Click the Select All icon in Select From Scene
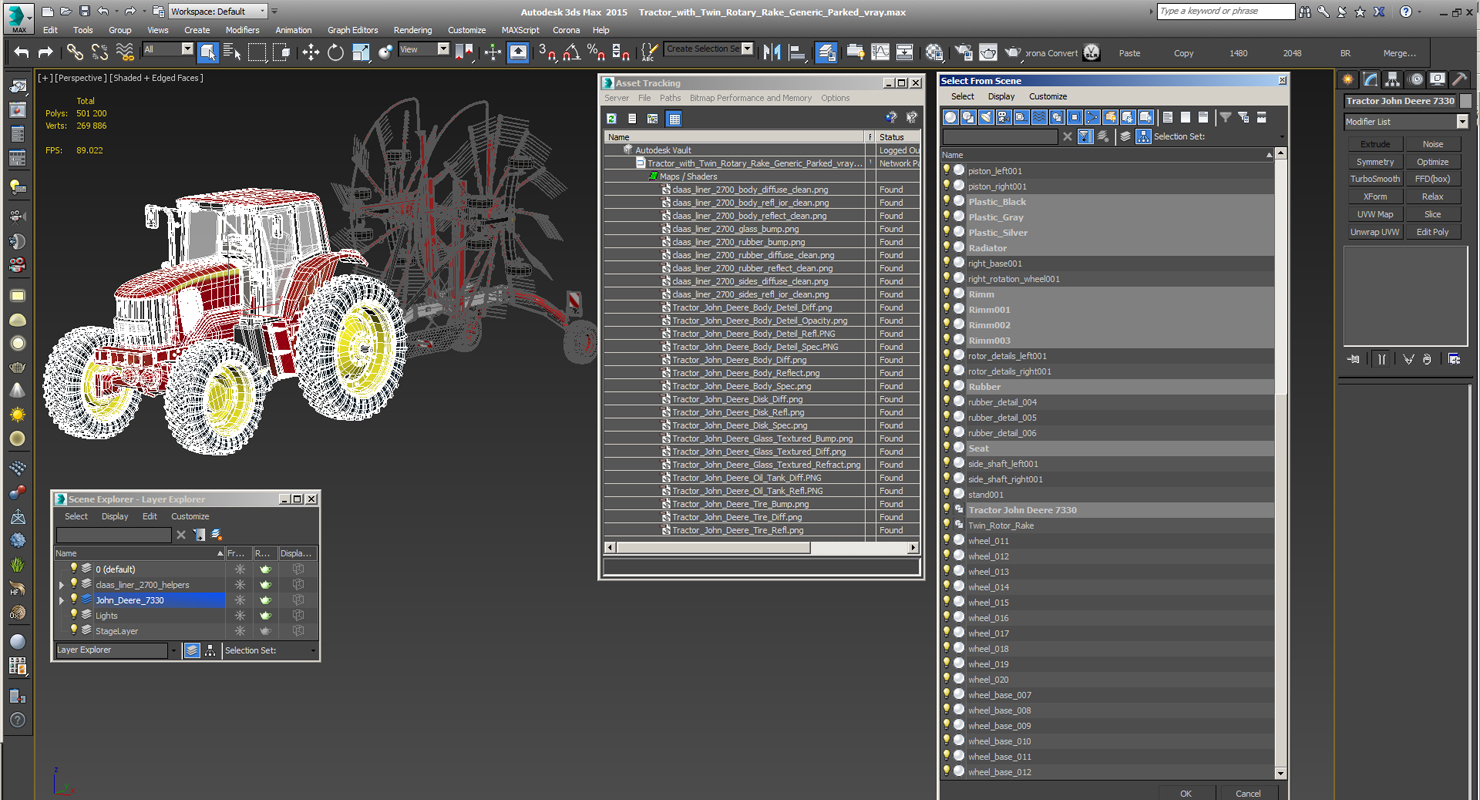This screenshot has height=800, width=1480. (1167, 117)
